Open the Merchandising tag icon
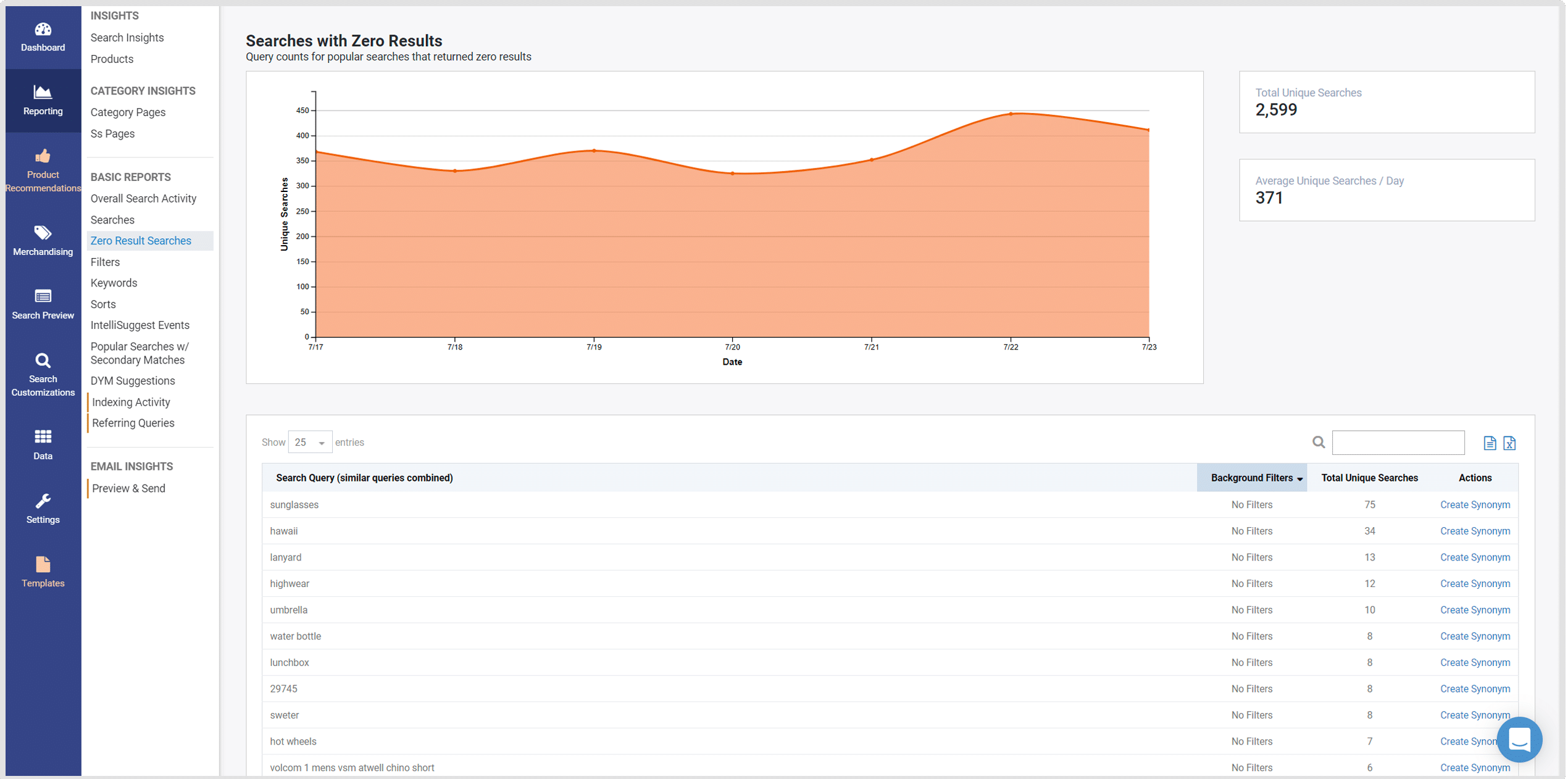The height and width of the screenshot is (779, 1568). pos(43,233)
